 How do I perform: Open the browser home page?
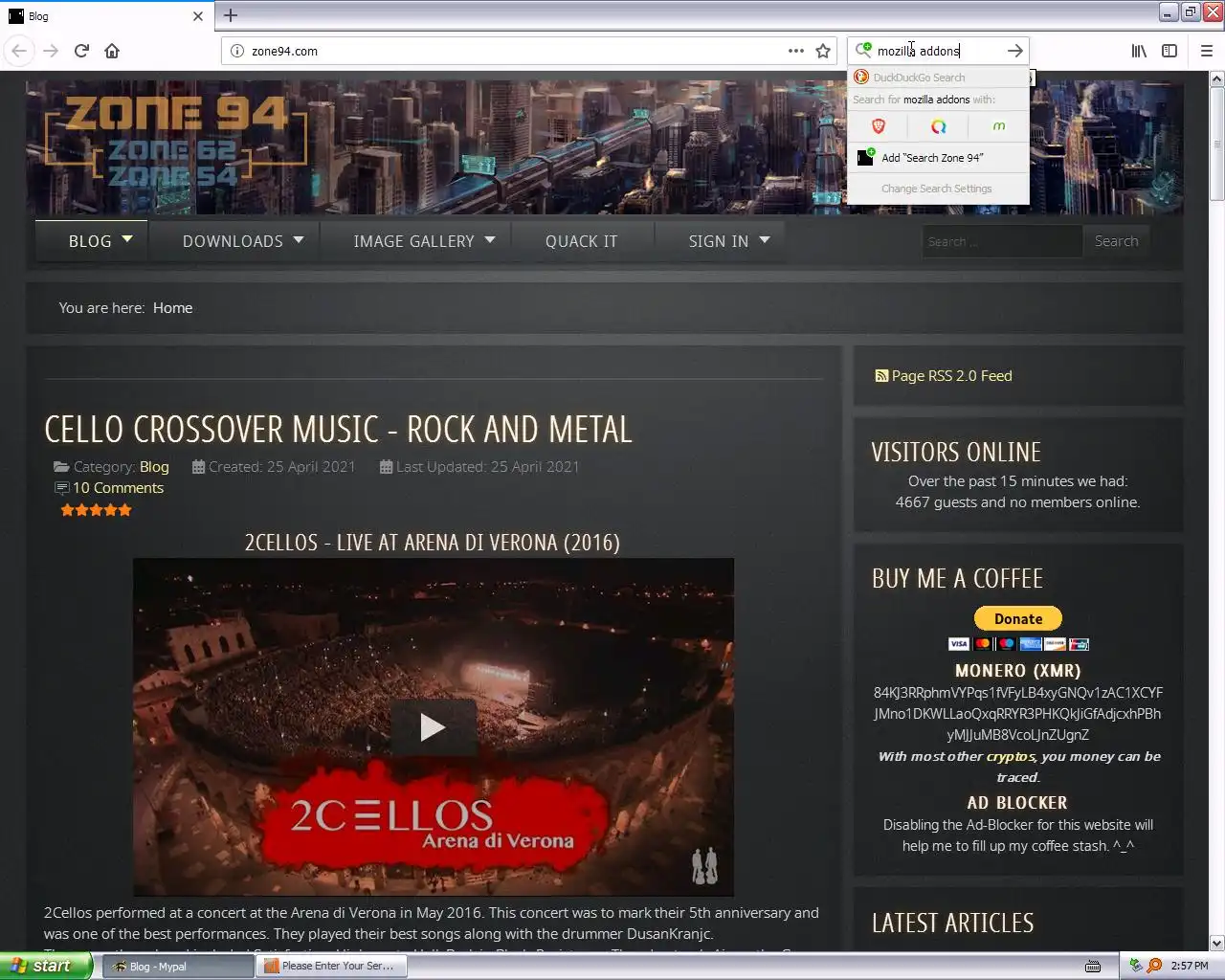click(x=112, y=51)
